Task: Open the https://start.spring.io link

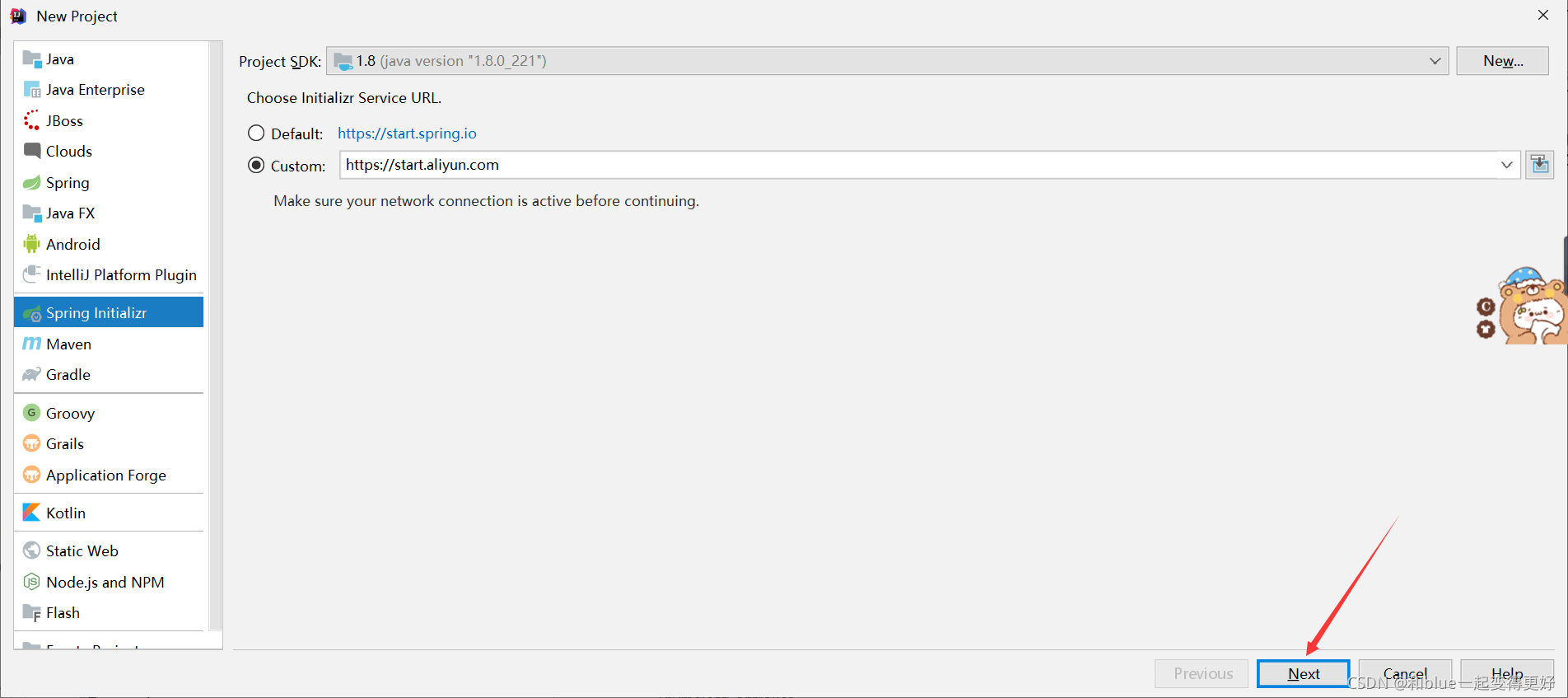Action: tap(407, 134)
